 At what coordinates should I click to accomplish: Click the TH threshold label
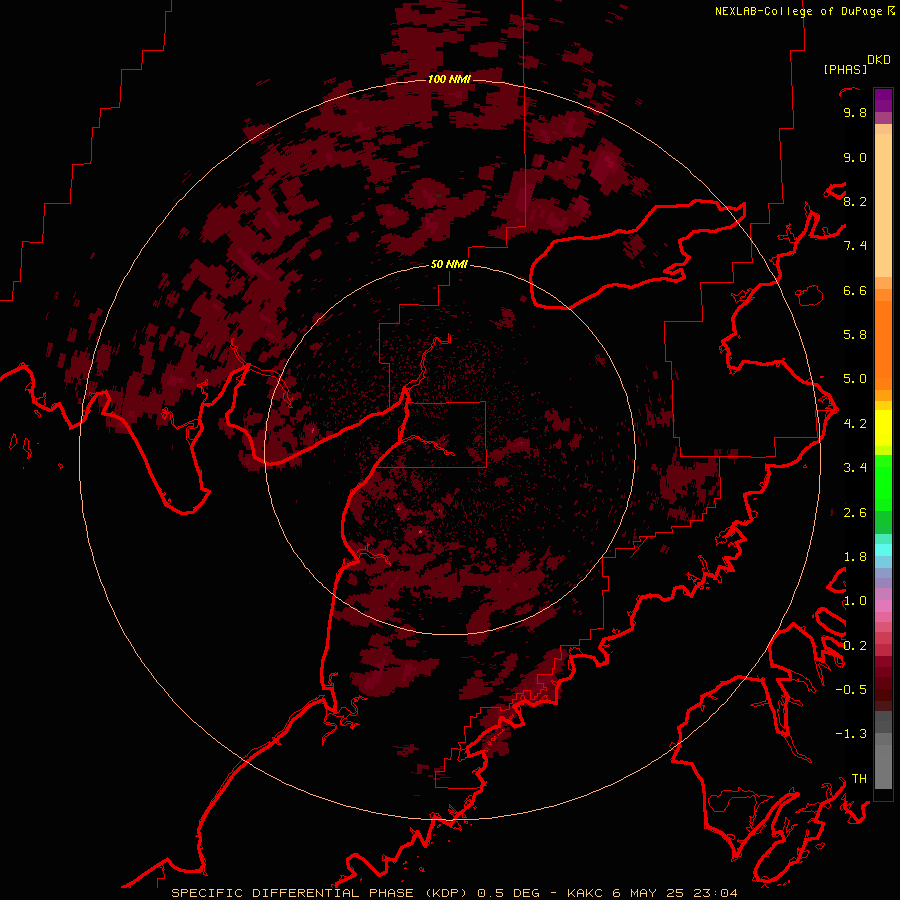pyautogui.click(x=859, y=779)
